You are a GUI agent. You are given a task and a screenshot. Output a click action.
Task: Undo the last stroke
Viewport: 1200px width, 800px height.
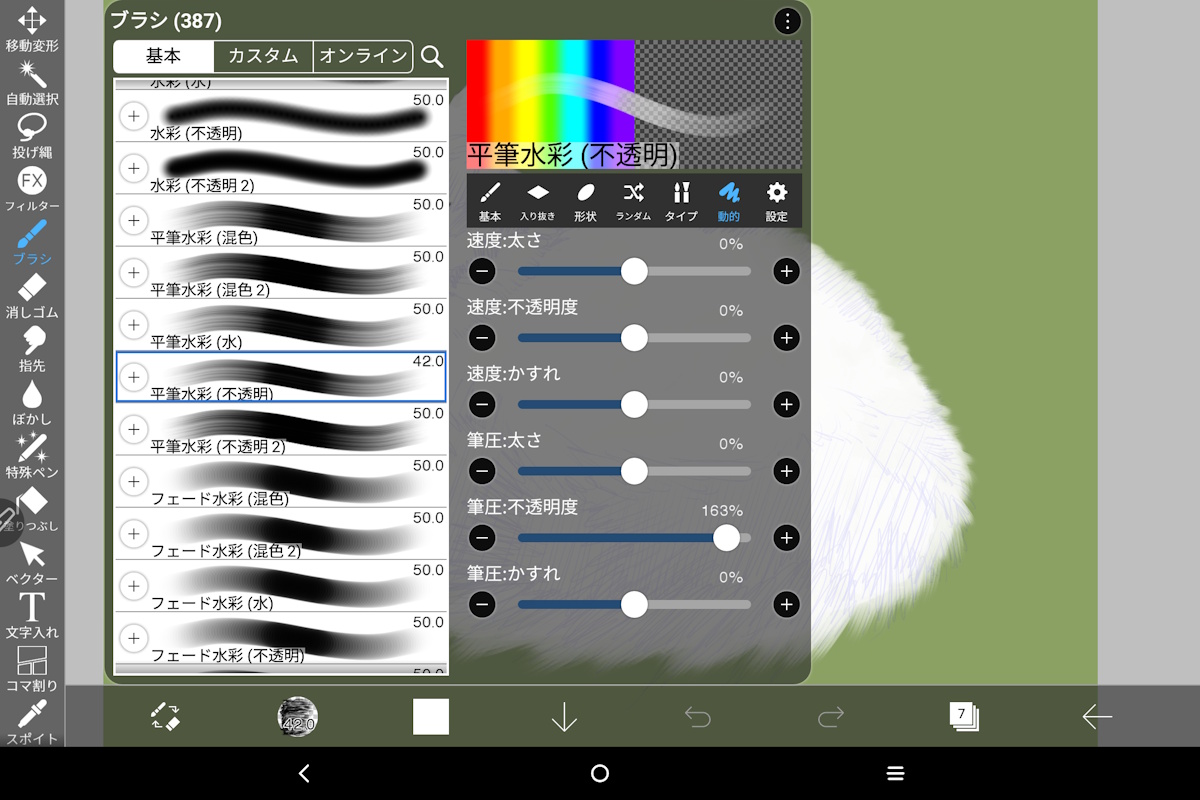point(698,716)
